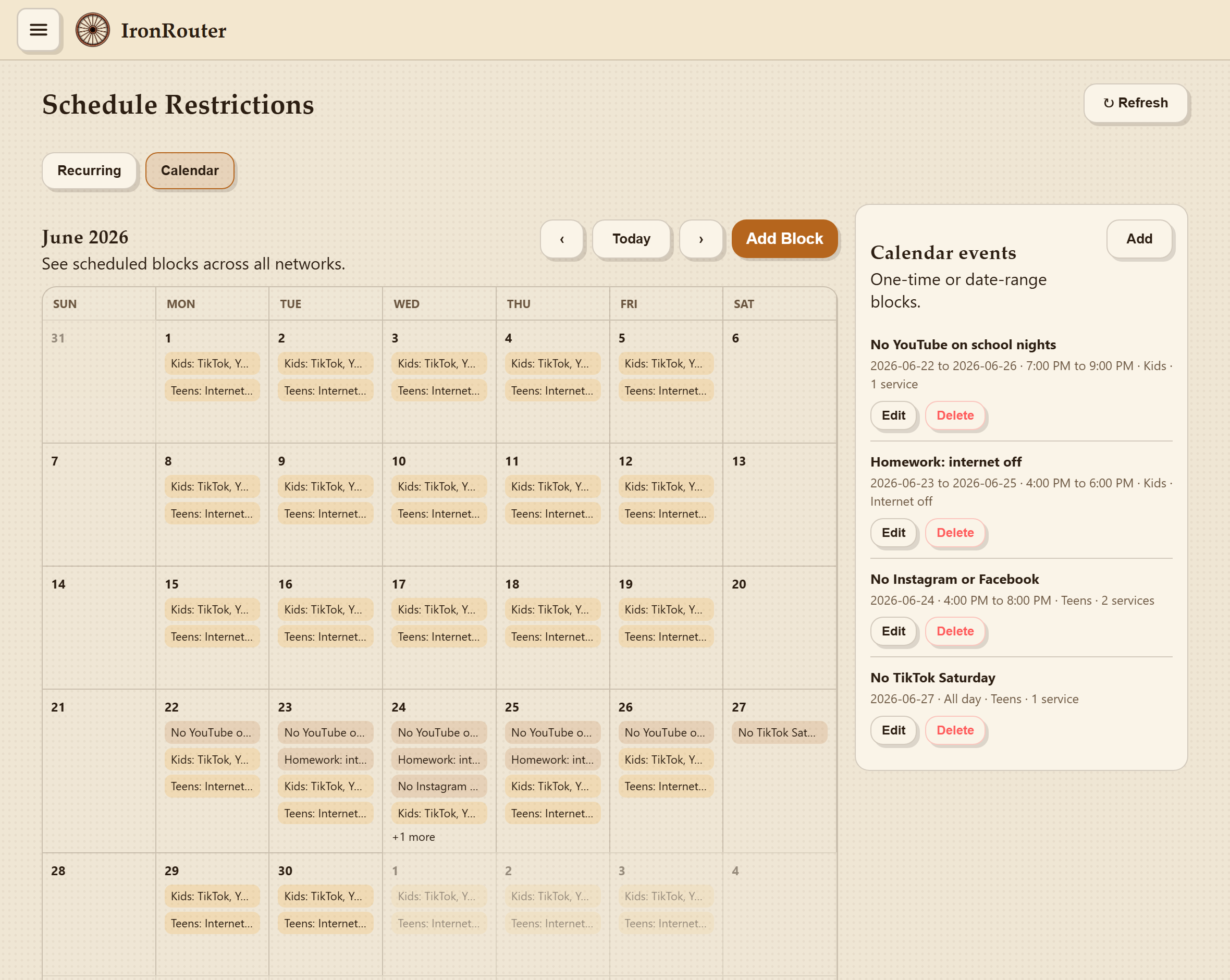Select day 21 cell in calendar
The height and width of the screenshot is (980, 1230).
tap(99, 771)
